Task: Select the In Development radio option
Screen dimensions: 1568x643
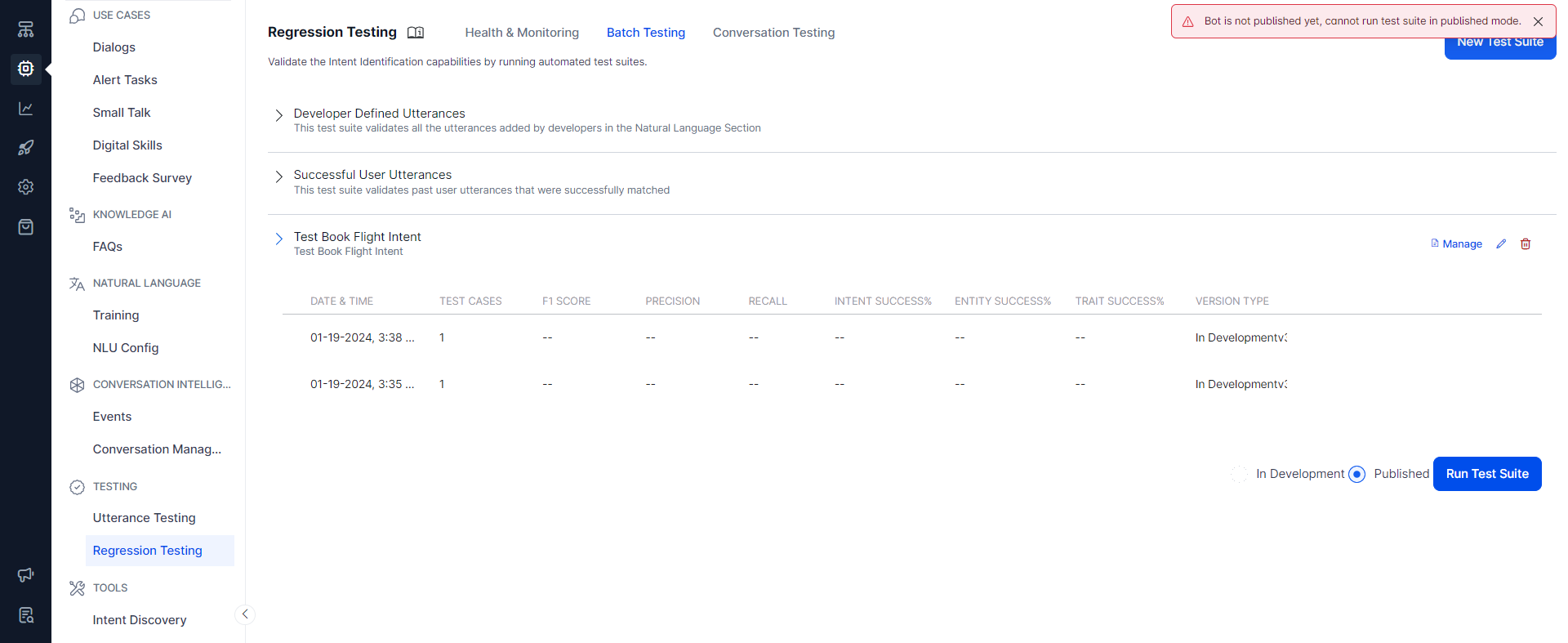Action: pos(1239,474)
